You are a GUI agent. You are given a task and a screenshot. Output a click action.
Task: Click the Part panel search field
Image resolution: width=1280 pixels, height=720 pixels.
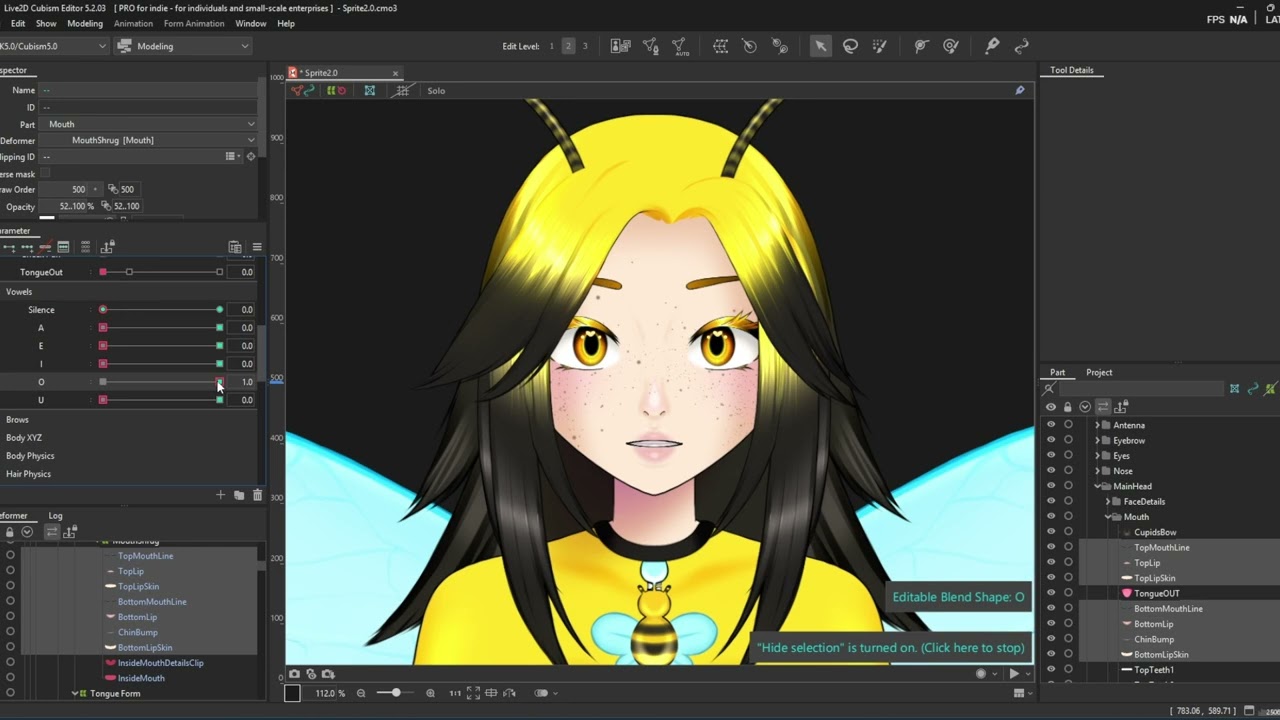click(1140, 389)
